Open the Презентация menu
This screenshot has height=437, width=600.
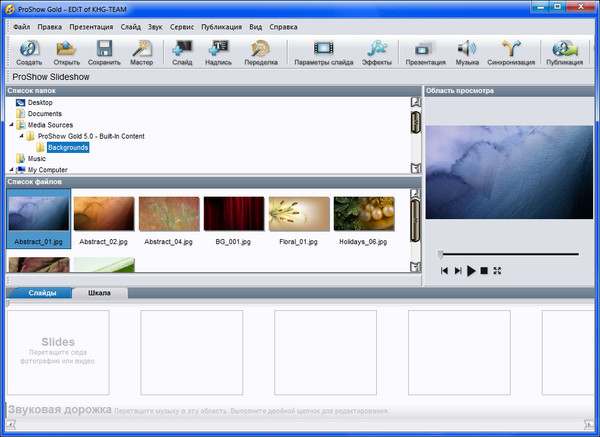(91, 26)
